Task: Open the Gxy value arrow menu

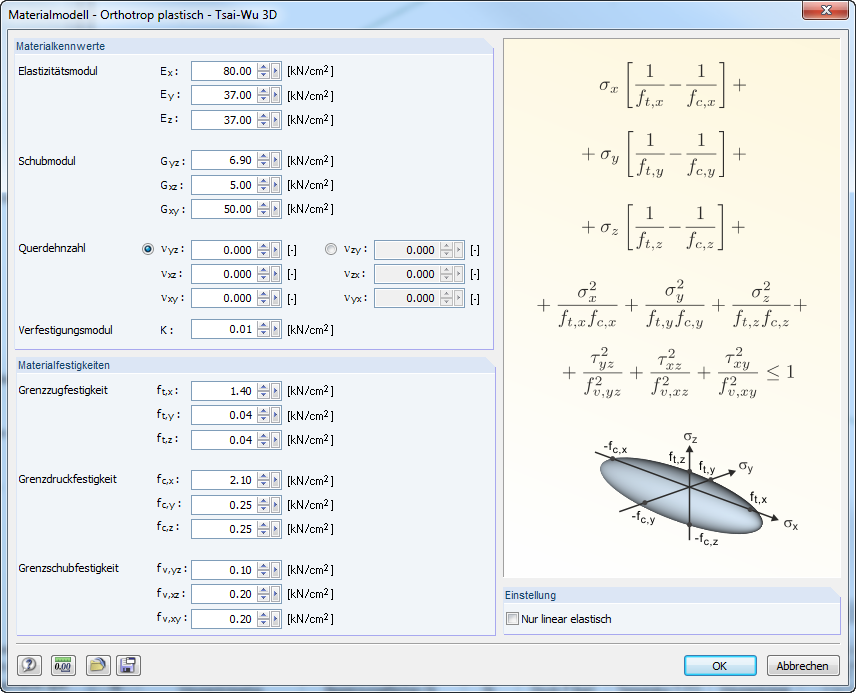Action: pos(276,209)
